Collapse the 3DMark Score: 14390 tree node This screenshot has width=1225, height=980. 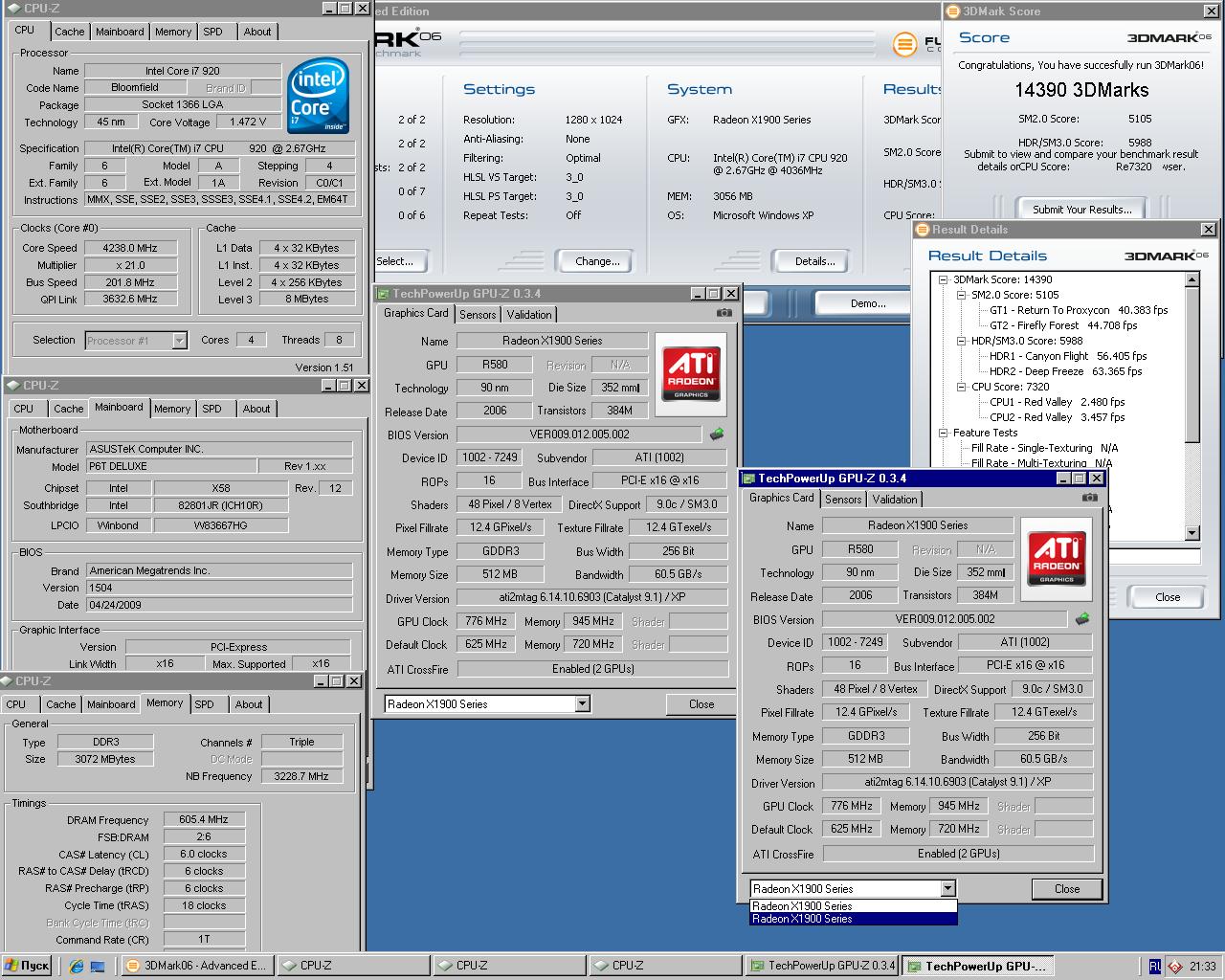[x=944, y=279]
